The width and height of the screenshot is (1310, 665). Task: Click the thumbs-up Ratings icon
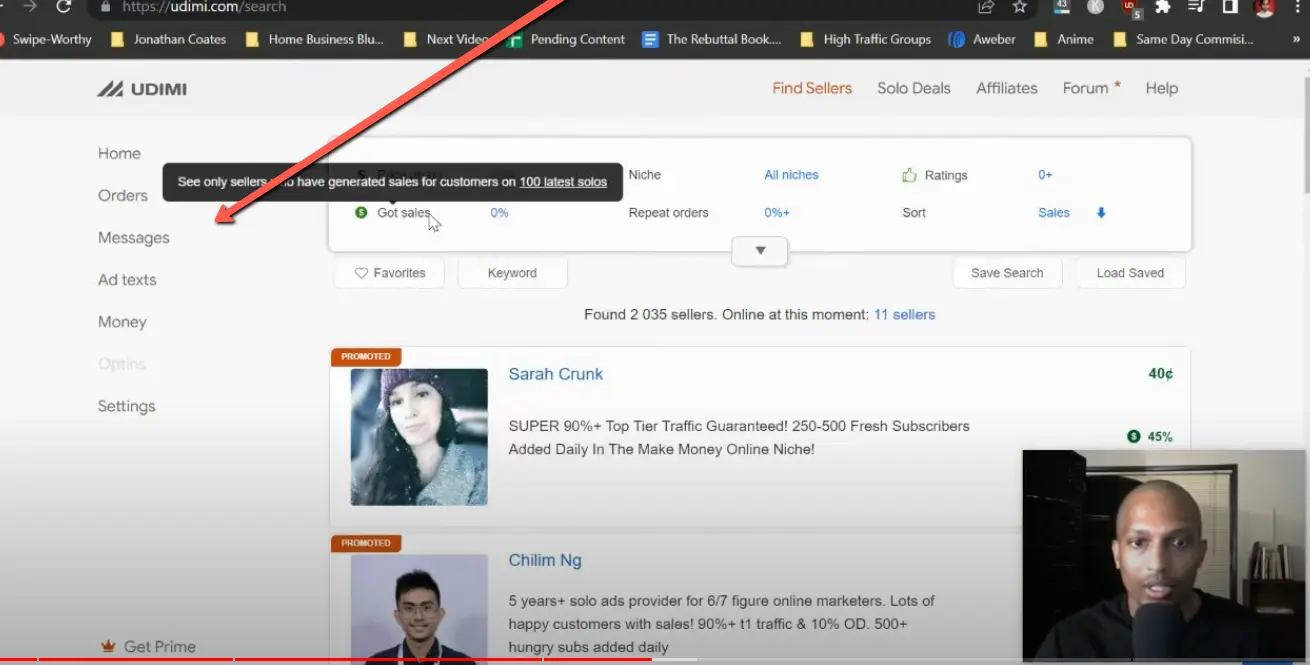pyautogui.click(x=908, y=175)
